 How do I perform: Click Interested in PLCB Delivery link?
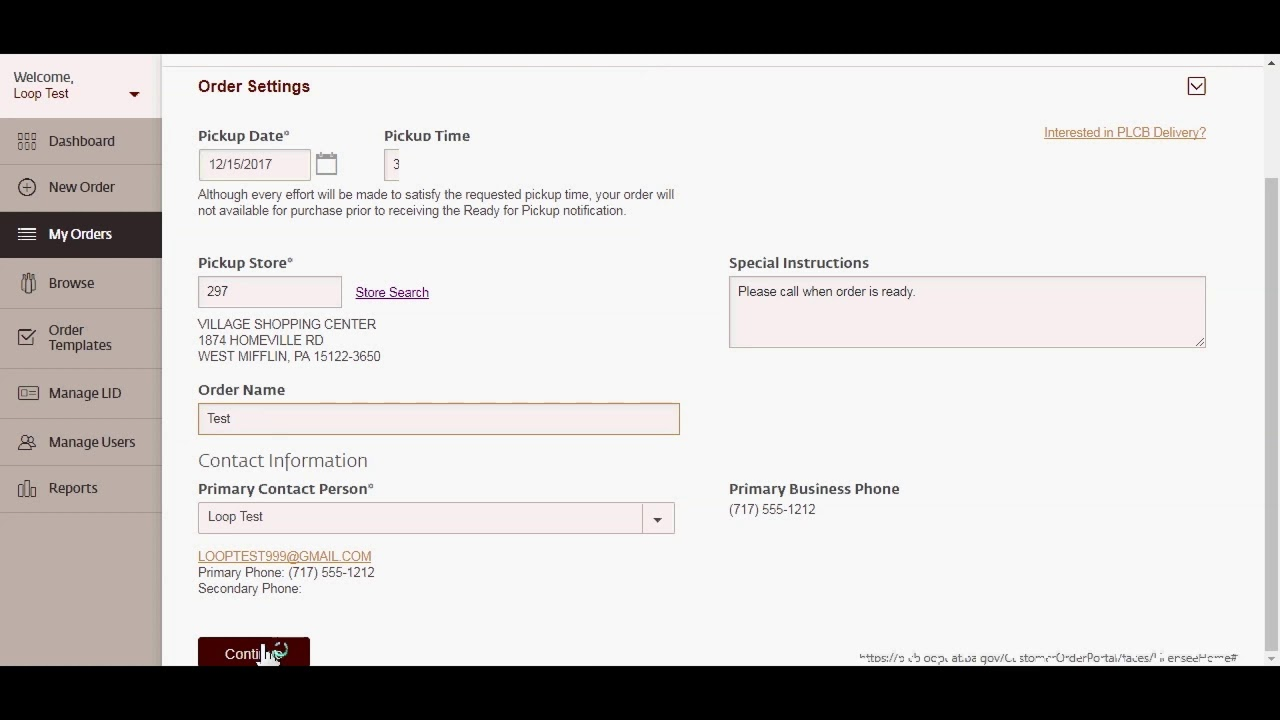pyautogui.click(x=1124, y=132)
